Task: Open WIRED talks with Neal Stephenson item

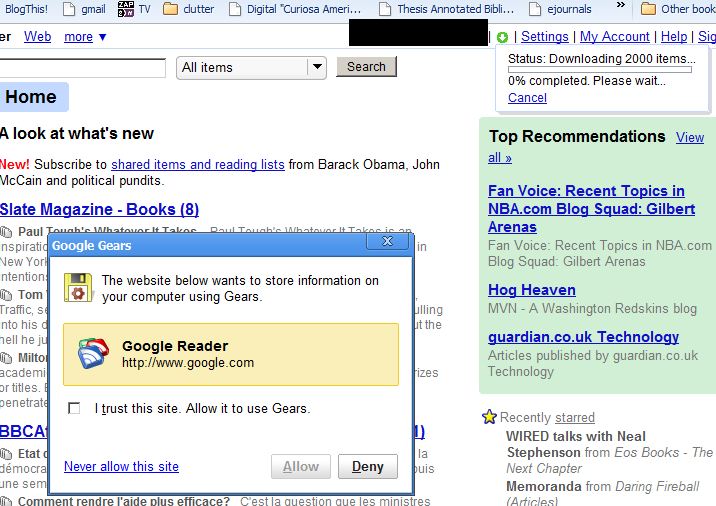Action: [x=576, y=444]
